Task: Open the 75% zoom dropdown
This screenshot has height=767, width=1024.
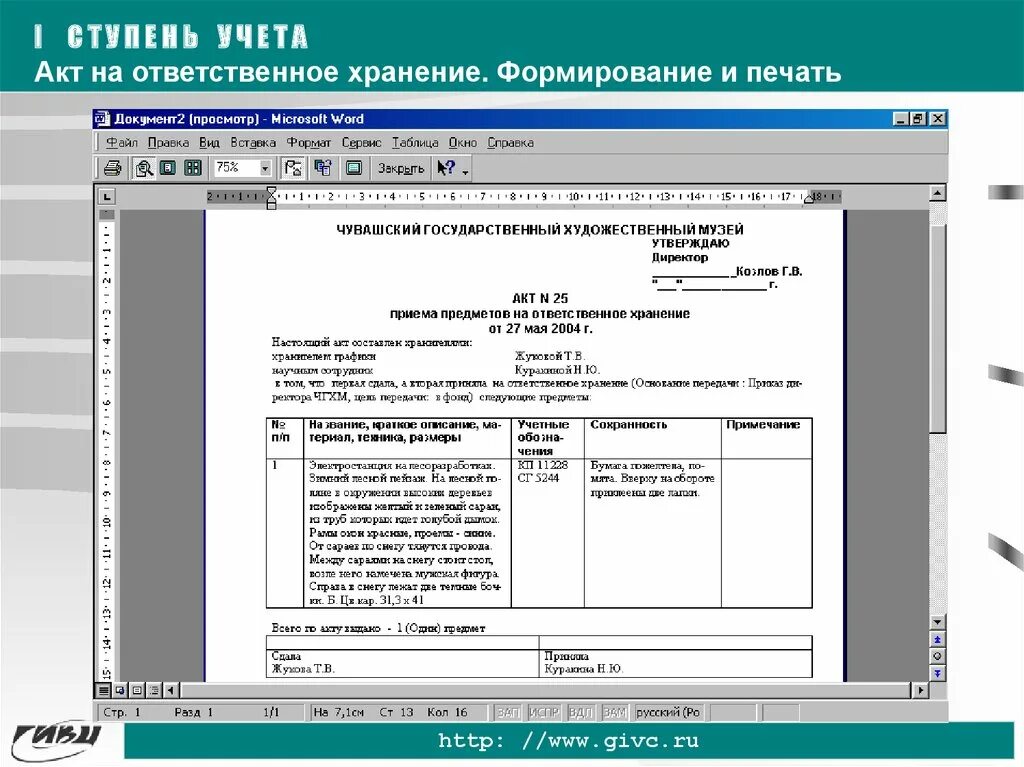Action: pyautogui.click(x=264, y=169)
